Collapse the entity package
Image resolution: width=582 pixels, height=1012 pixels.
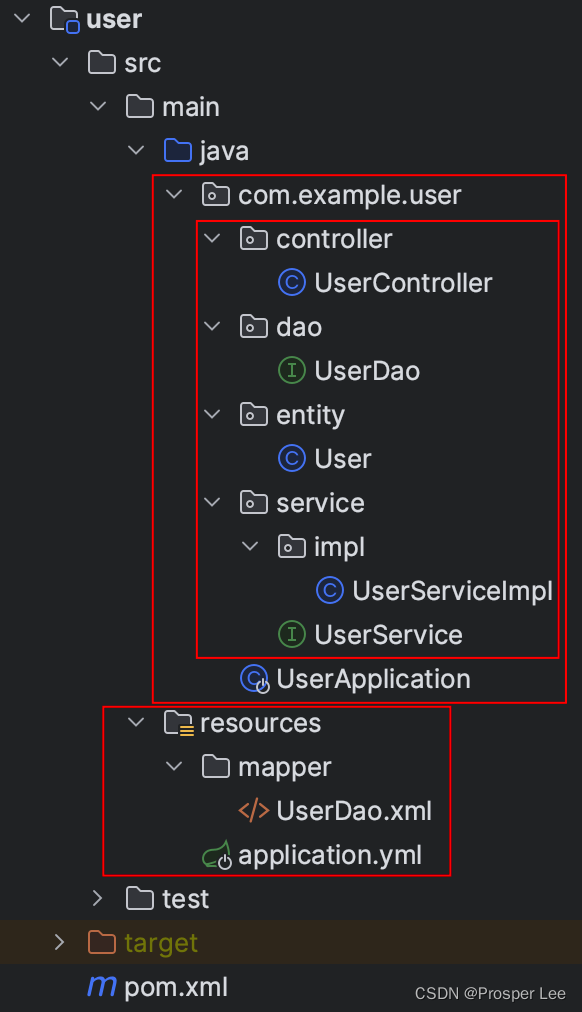213,413
